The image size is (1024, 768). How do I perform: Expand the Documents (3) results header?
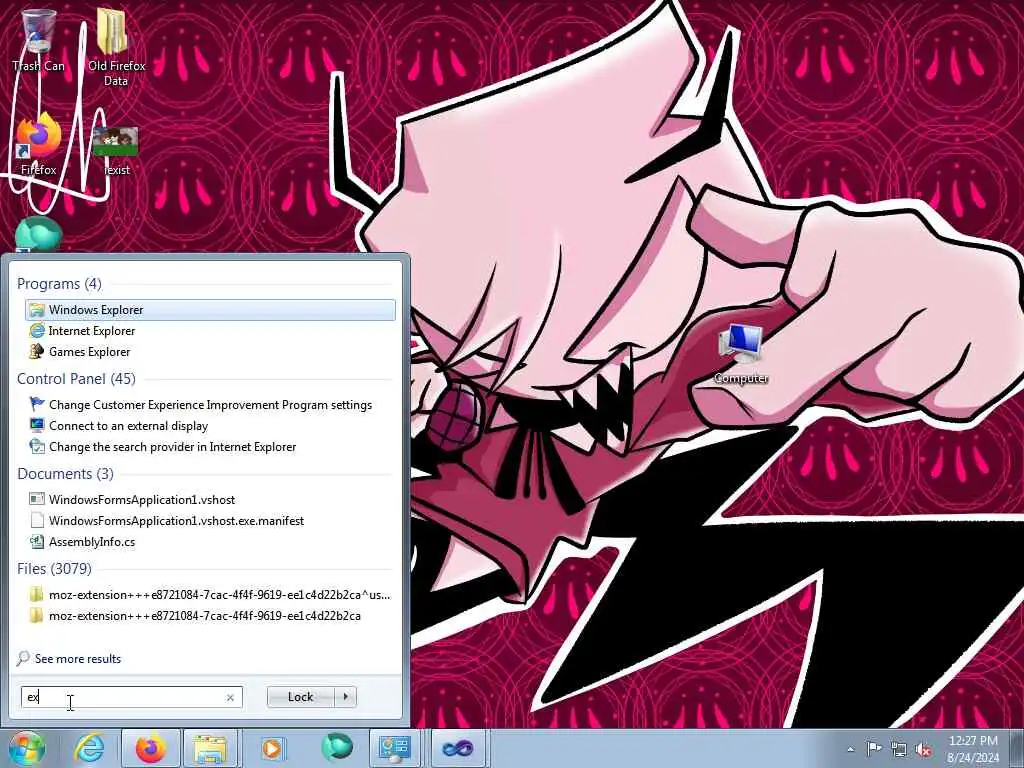65,473
